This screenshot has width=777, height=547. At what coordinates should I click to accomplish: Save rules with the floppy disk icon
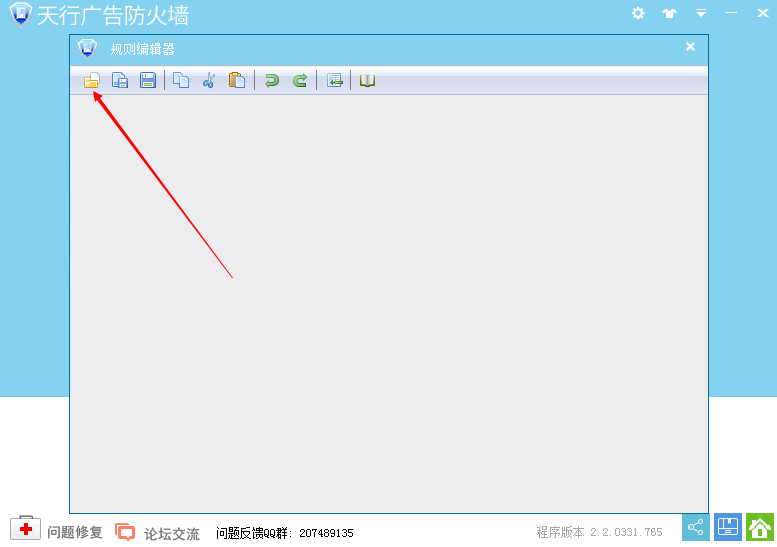pyautogui.click(x=148, y=80)
